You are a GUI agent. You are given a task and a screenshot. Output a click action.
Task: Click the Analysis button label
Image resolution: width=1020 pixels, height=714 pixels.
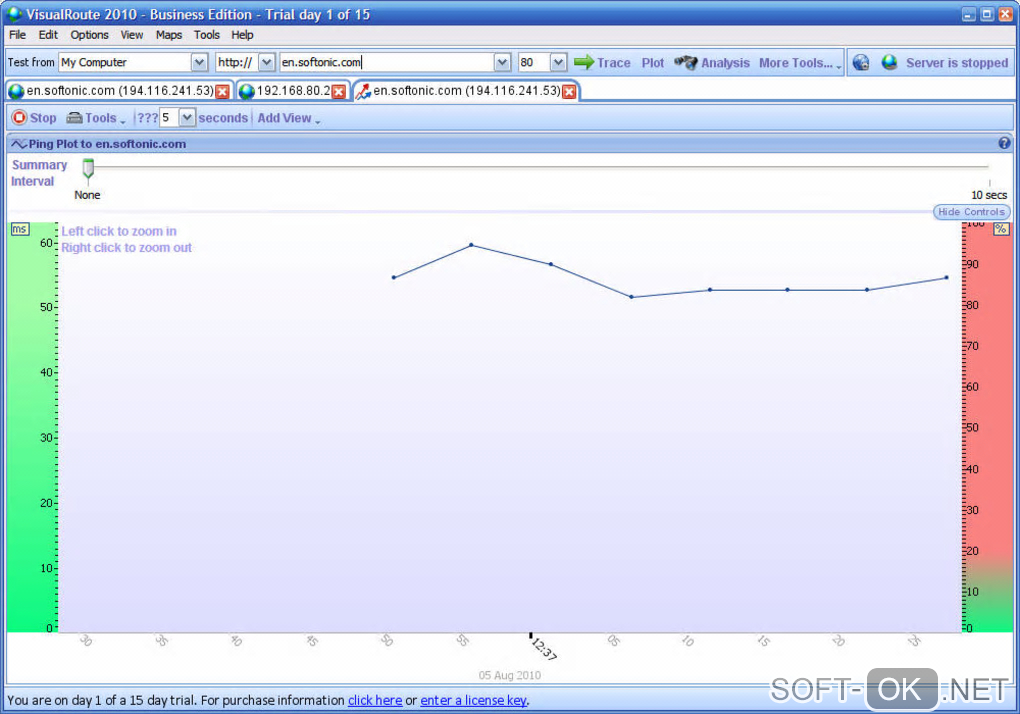click(x=725, y=63)
